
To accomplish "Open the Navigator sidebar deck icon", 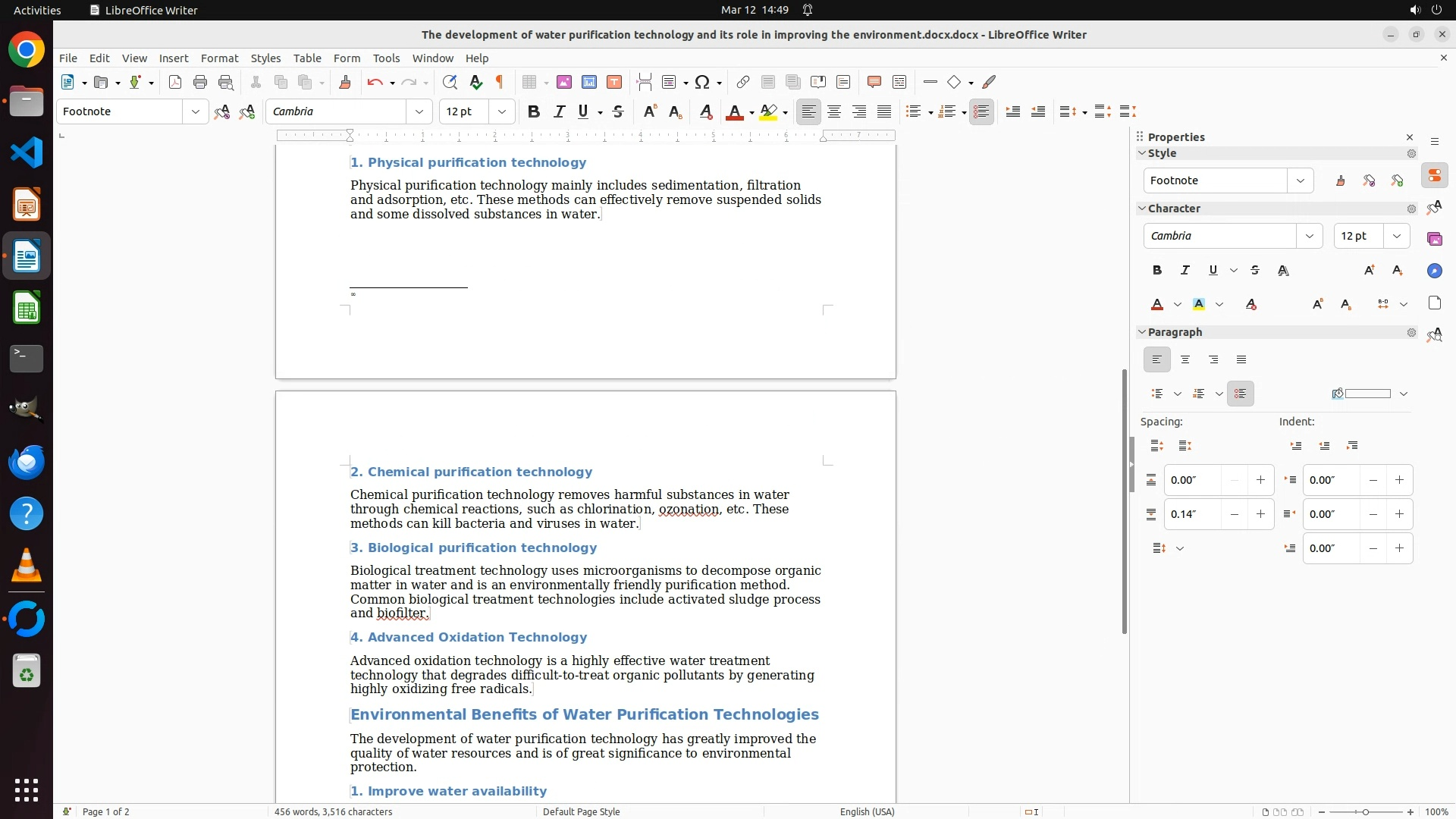I will coord(1434,271).
